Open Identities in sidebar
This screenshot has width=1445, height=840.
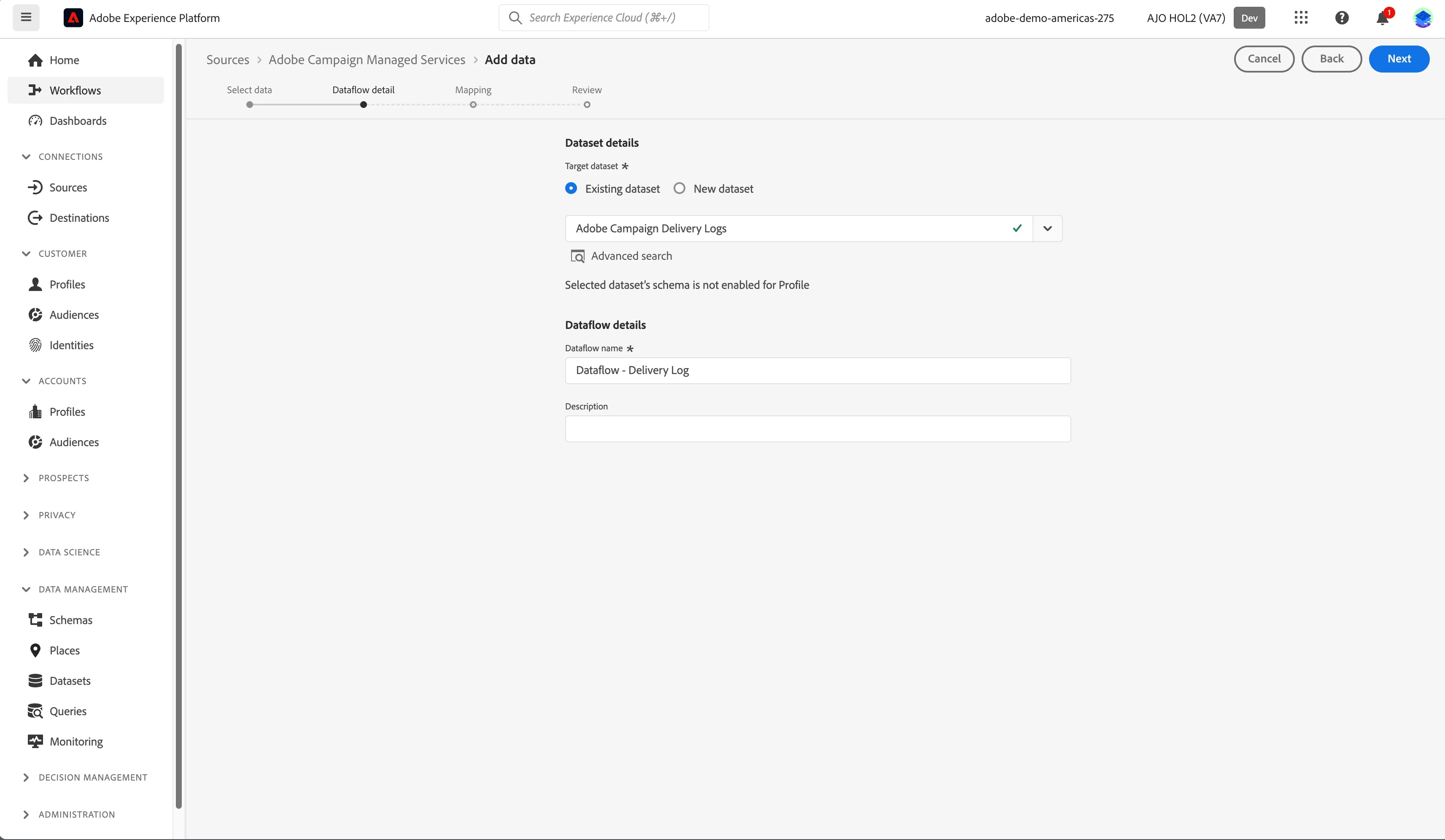click(x=86, y=345)
